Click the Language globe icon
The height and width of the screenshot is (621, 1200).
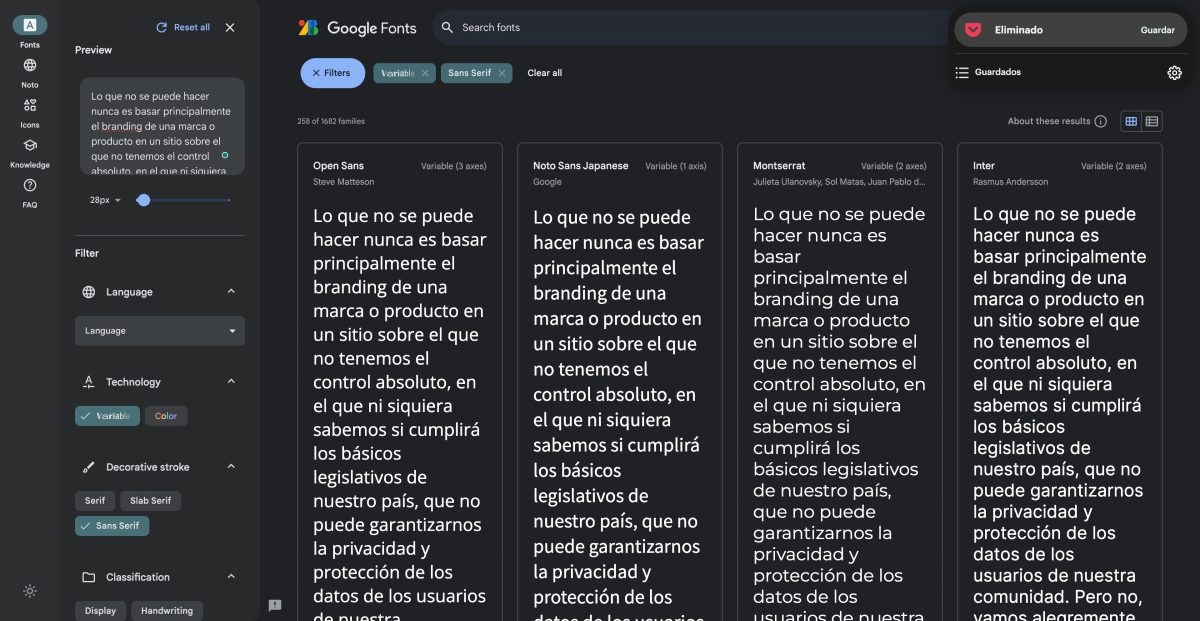point(89,292)
